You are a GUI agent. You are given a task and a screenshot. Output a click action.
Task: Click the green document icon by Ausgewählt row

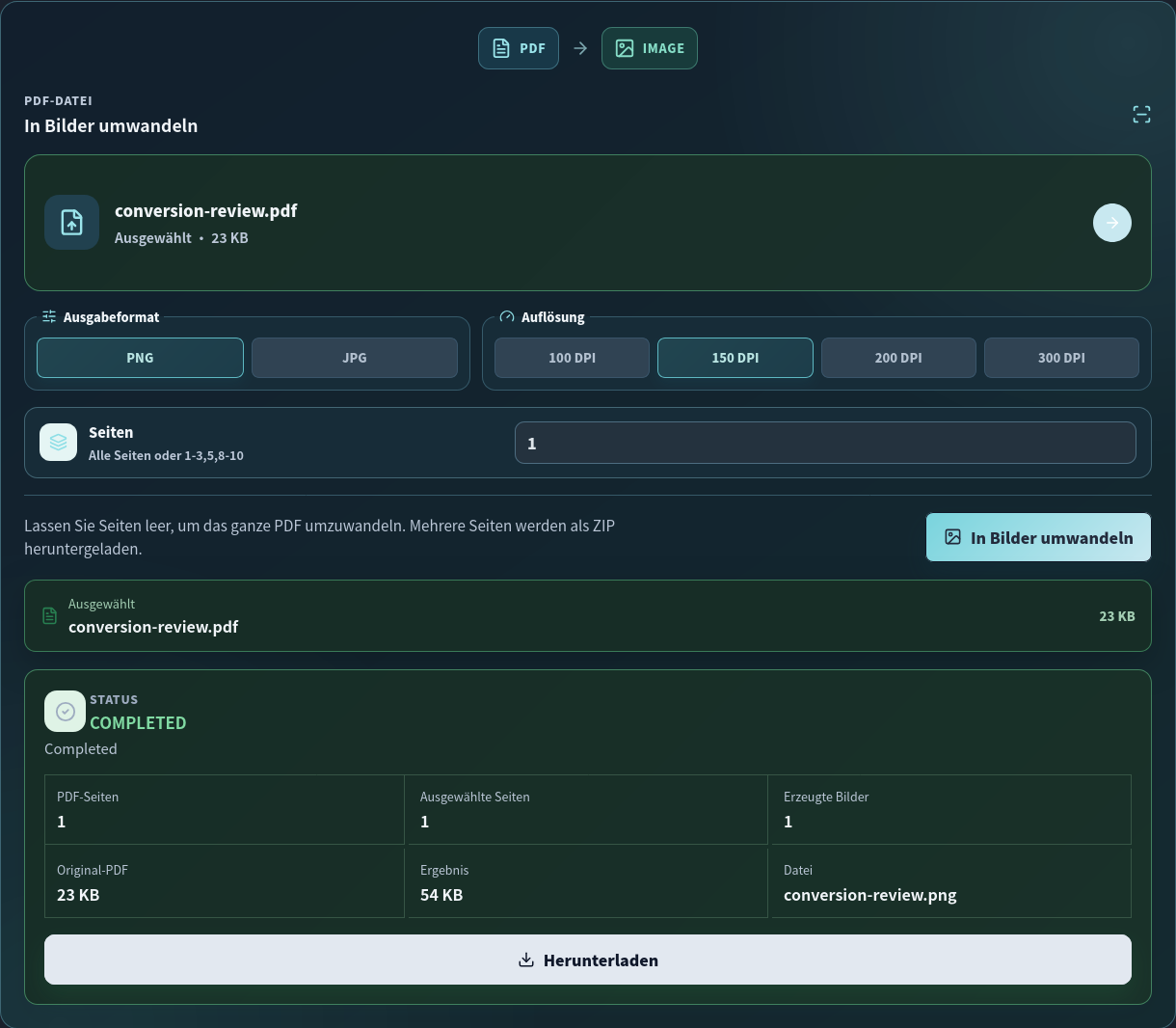[50, 615]
